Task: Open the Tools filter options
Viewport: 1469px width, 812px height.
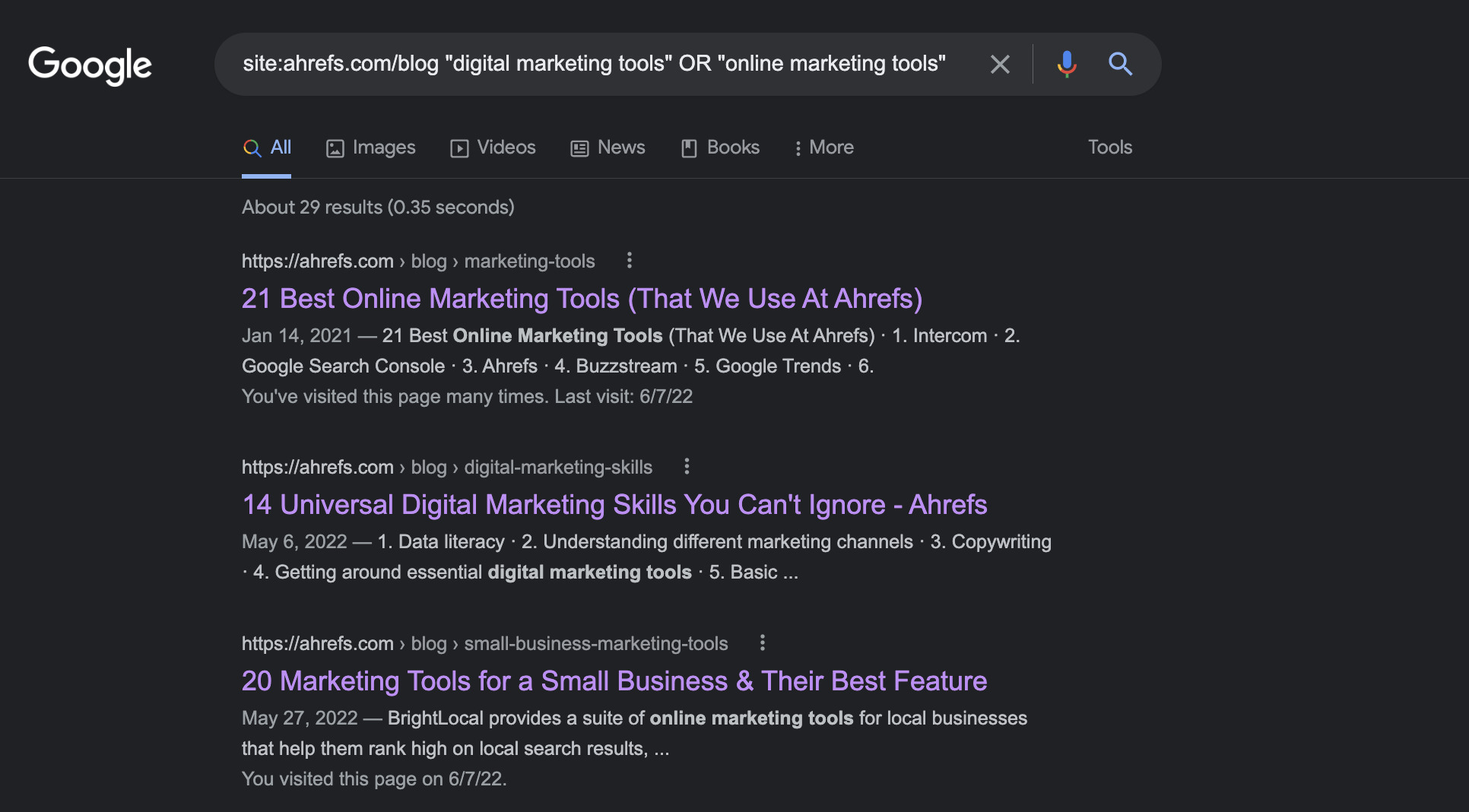Action: click(x=1109, y=147)
